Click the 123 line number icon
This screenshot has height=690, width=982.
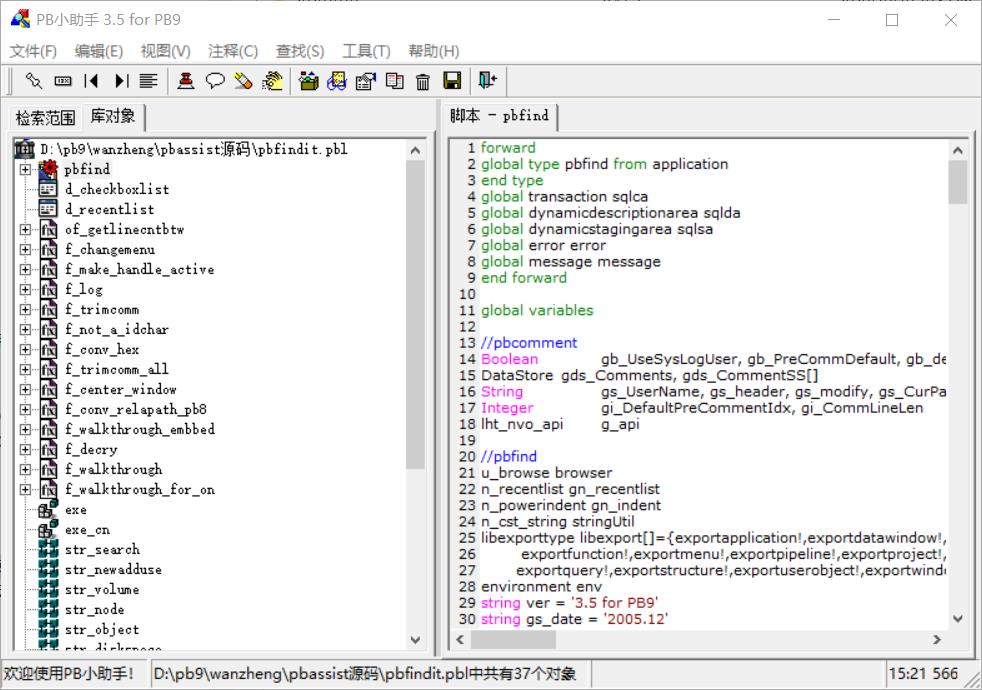pyautogui.click(x=63, y=81)
